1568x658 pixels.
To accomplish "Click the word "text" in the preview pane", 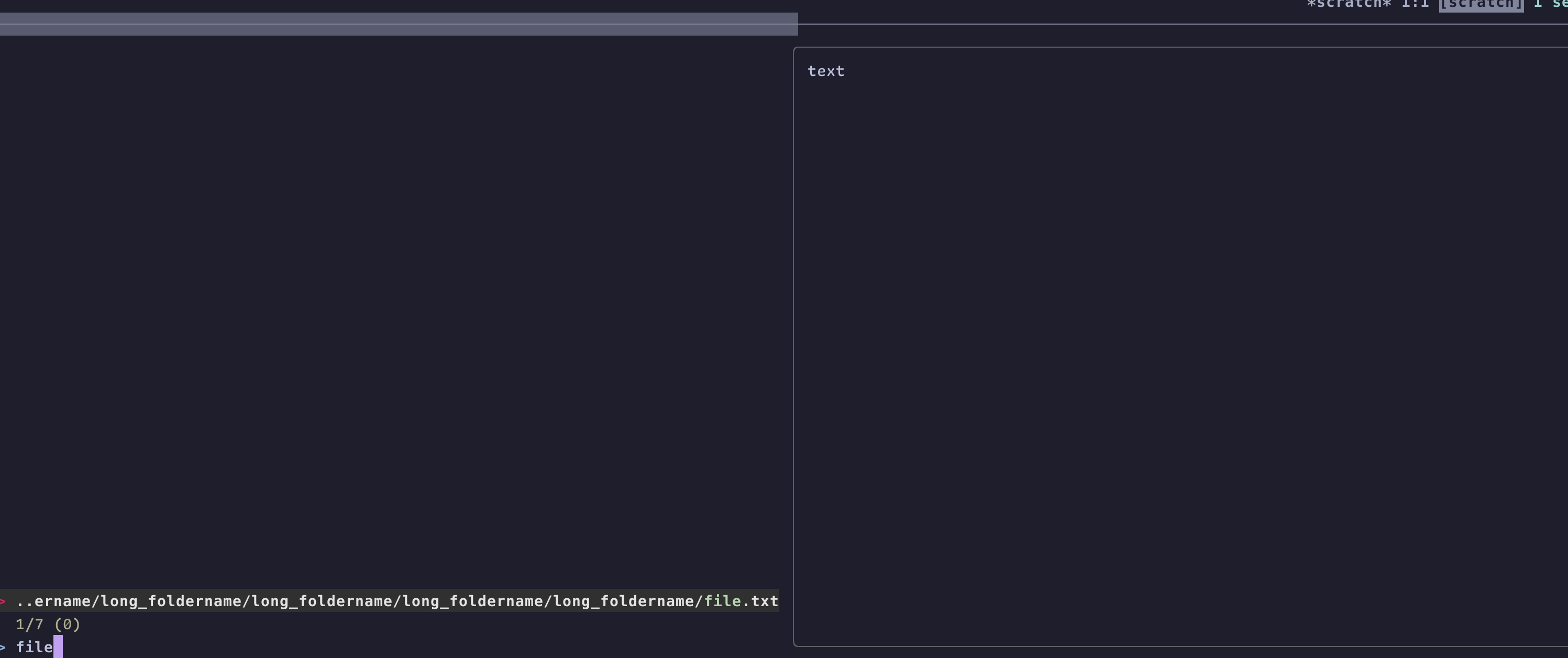I will click(x=826, y=71).
